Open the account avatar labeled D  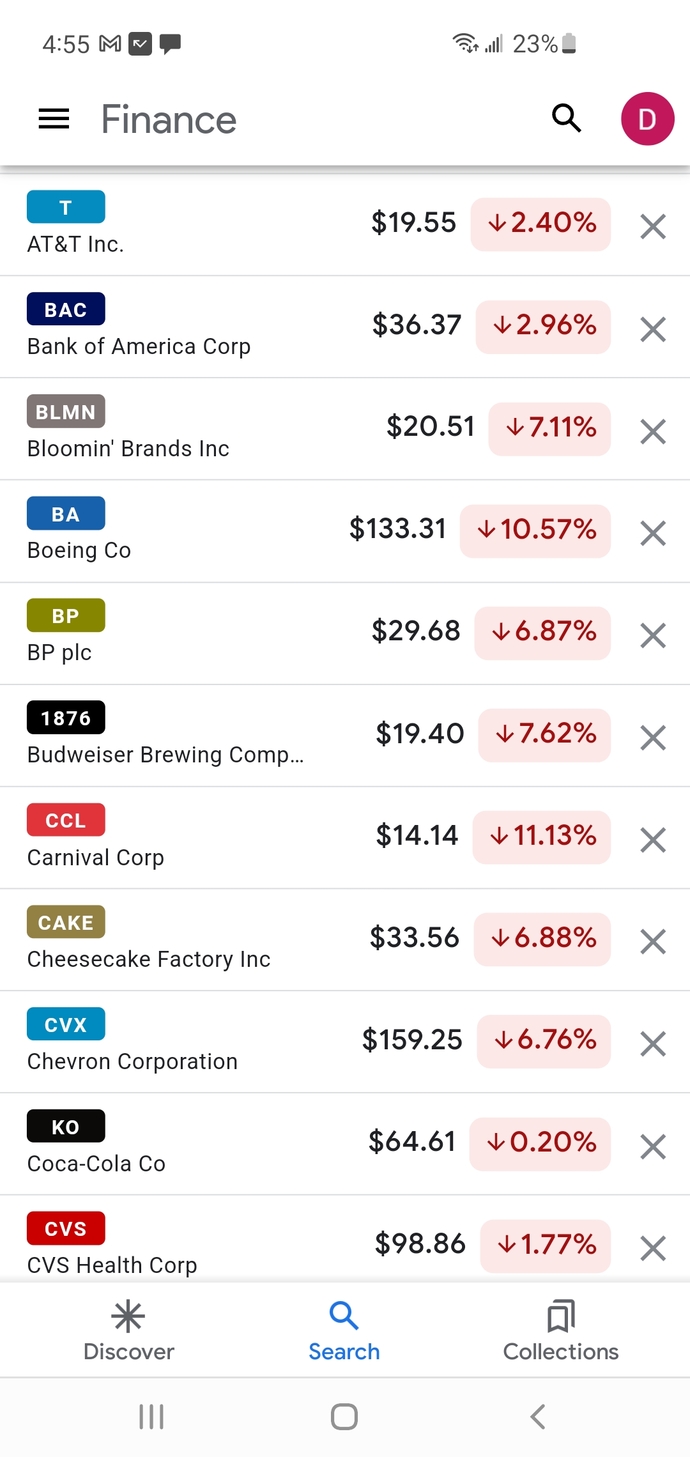pyautogui.click(x=647, y=119)
